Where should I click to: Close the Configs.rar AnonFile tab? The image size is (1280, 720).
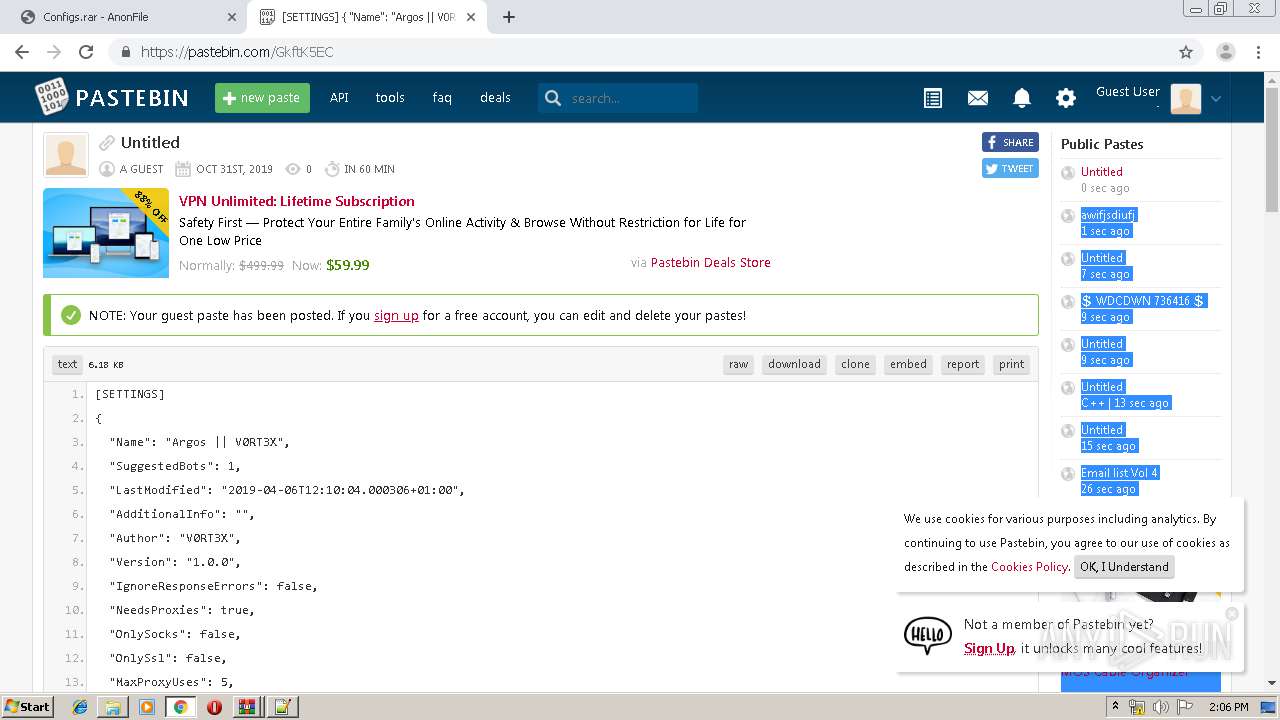point(232,17)
